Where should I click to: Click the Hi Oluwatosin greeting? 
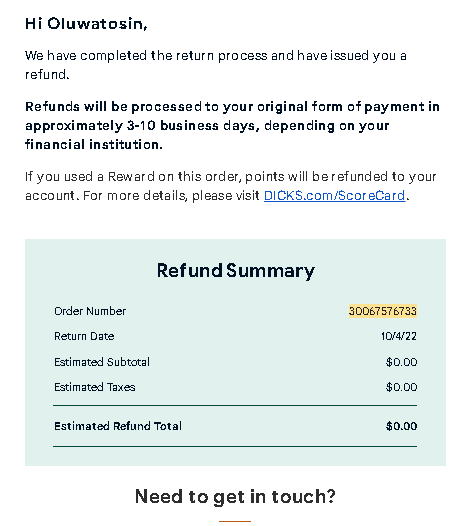point(86,24)
